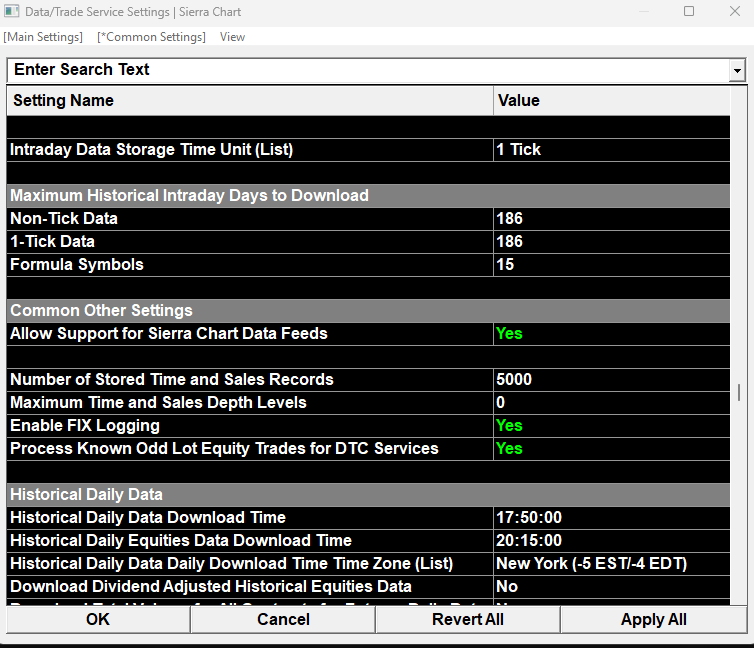Edit the download time value 17:50:00

tap(612, 518)
